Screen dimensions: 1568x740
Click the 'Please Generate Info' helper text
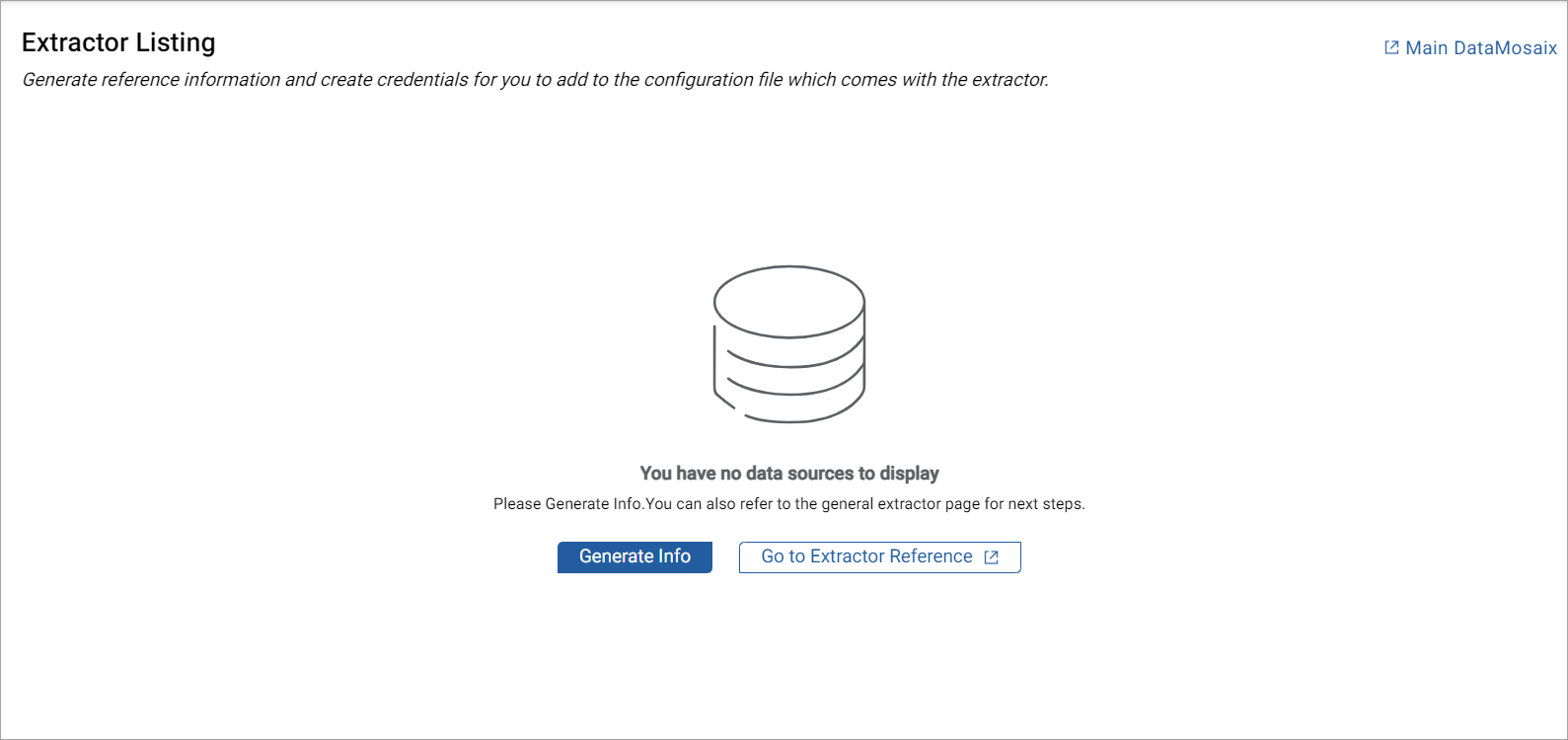tap(788, 504)
